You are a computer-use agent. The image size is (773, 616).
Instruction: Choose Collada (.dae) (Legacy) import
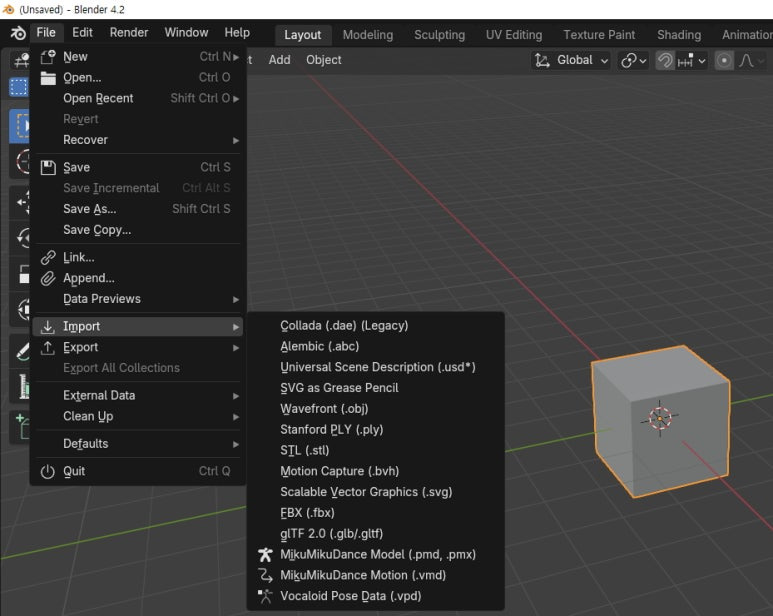[x=375, y=326]
